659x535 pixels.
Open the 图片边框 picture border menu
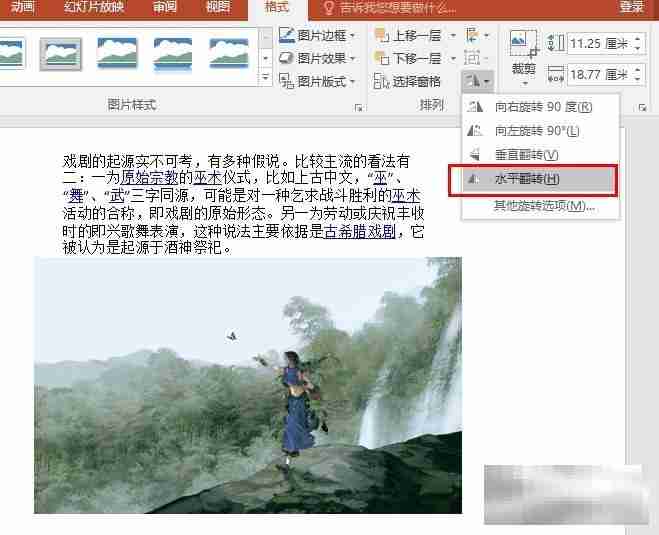point(317,35)
